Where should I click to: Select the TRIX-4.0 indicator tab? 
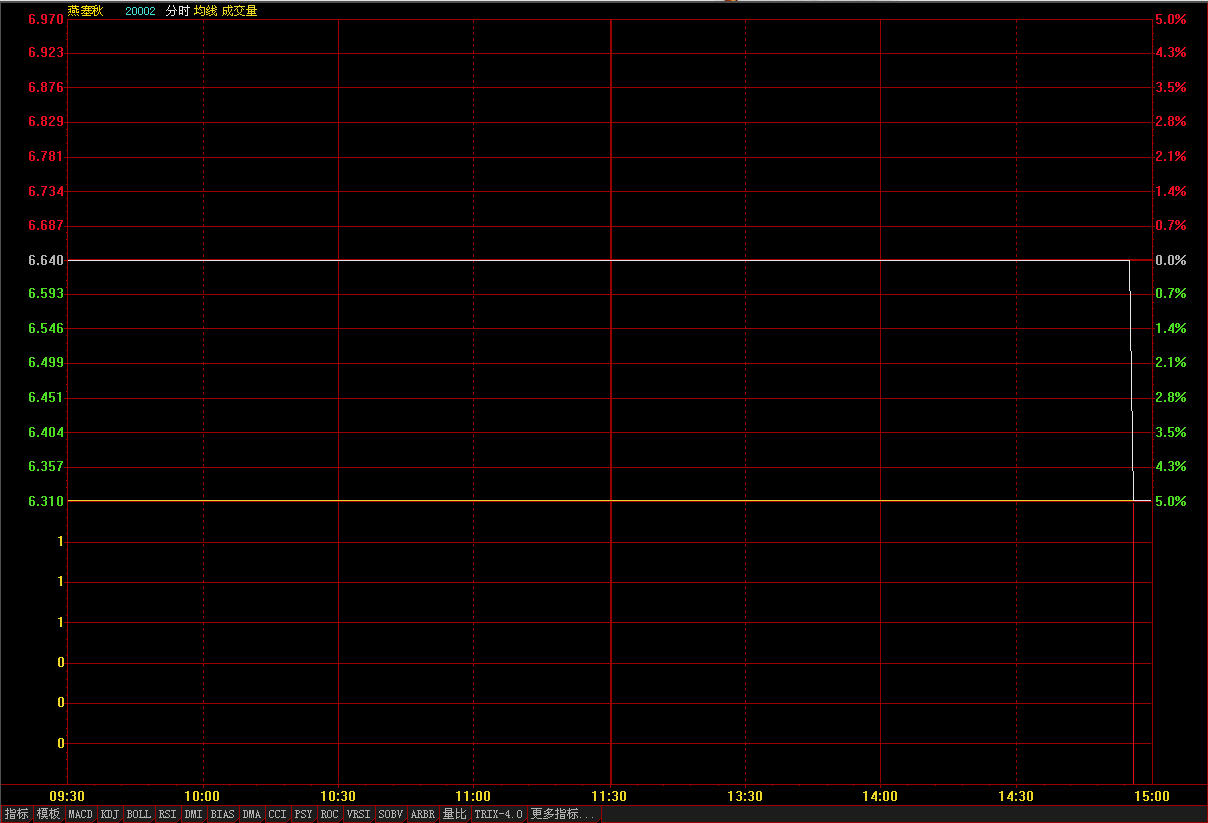coord(498,814)
